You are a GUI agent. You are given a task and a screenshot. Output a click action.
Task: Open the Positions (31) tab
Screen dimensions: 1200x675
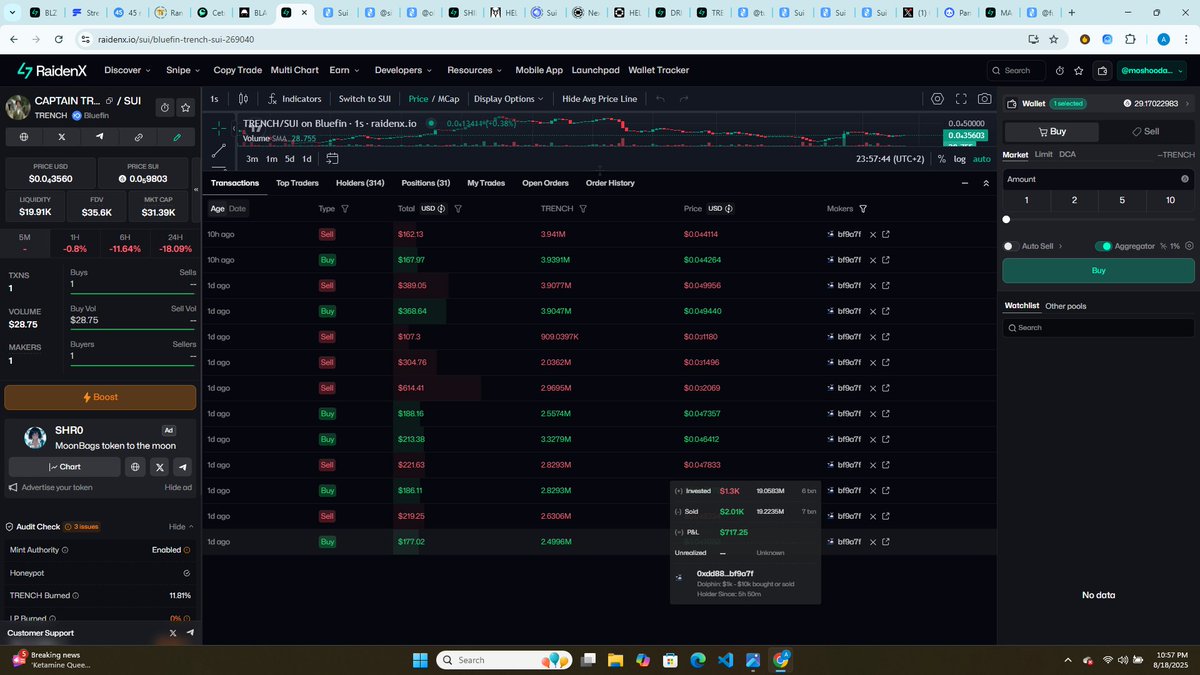click(x=425, y=183)
